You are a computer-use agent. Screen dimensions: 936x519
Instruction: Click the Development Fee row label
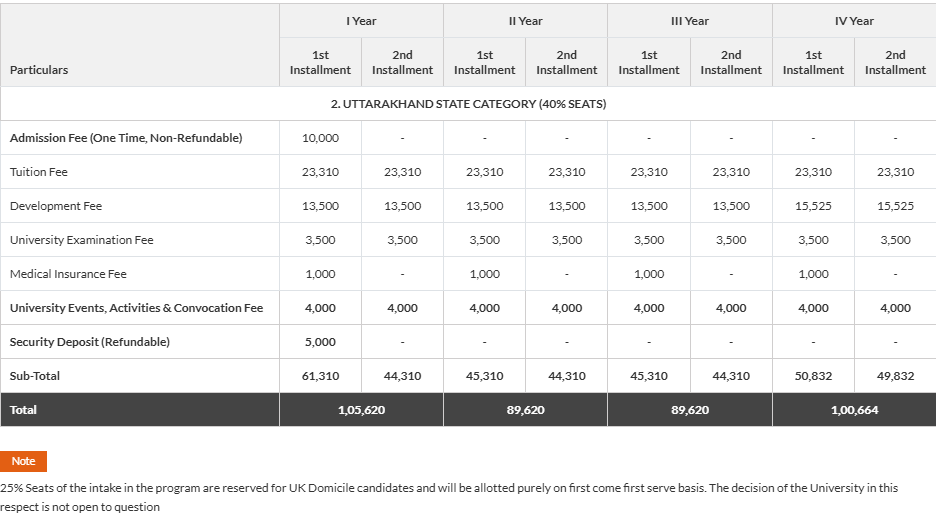[x=56, y=206]
